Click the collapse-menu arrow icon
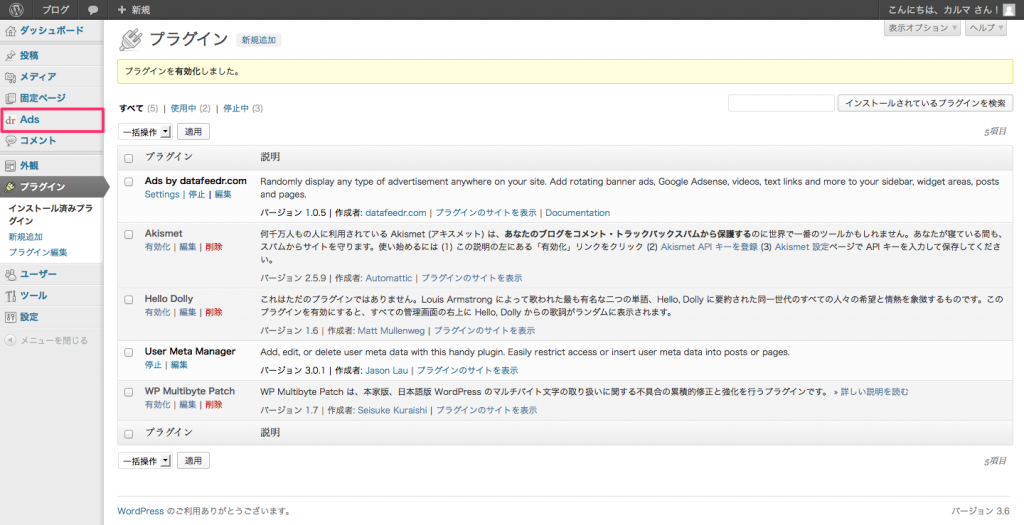Image resolution: width=1024 pixels, height=525 pixels. coord(10,340)
